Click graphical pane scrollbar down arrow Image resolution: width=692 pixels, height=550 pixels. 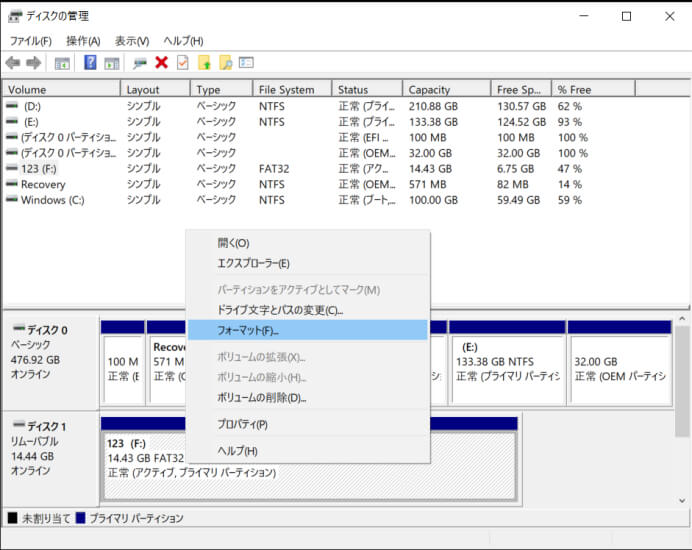[682, 500]
